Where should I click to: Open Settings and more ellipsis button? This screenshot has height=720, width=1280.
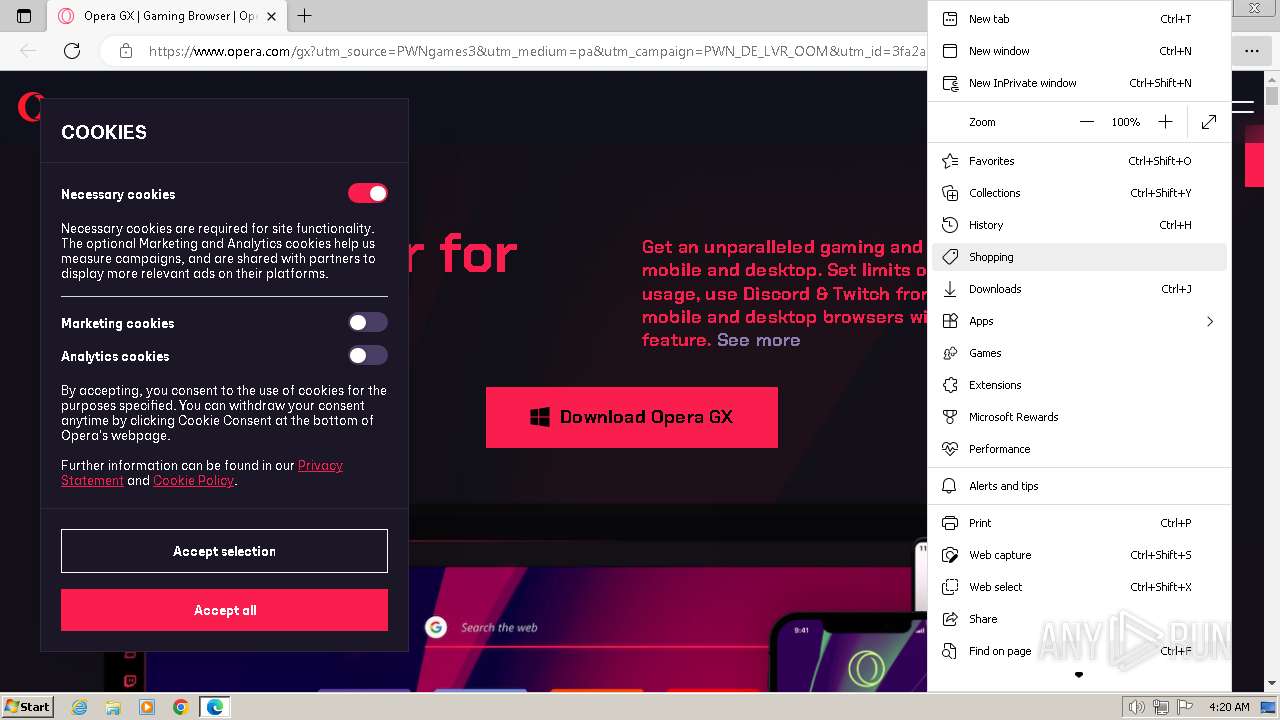pos(1252,51)
